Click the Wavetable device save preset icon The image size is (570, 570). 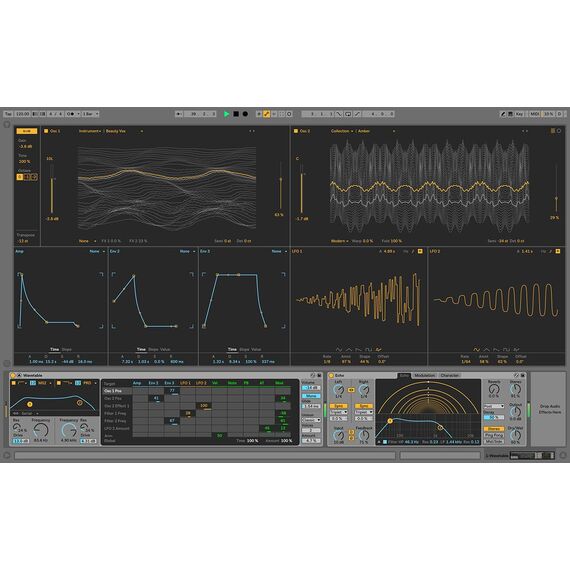[320, 375]
